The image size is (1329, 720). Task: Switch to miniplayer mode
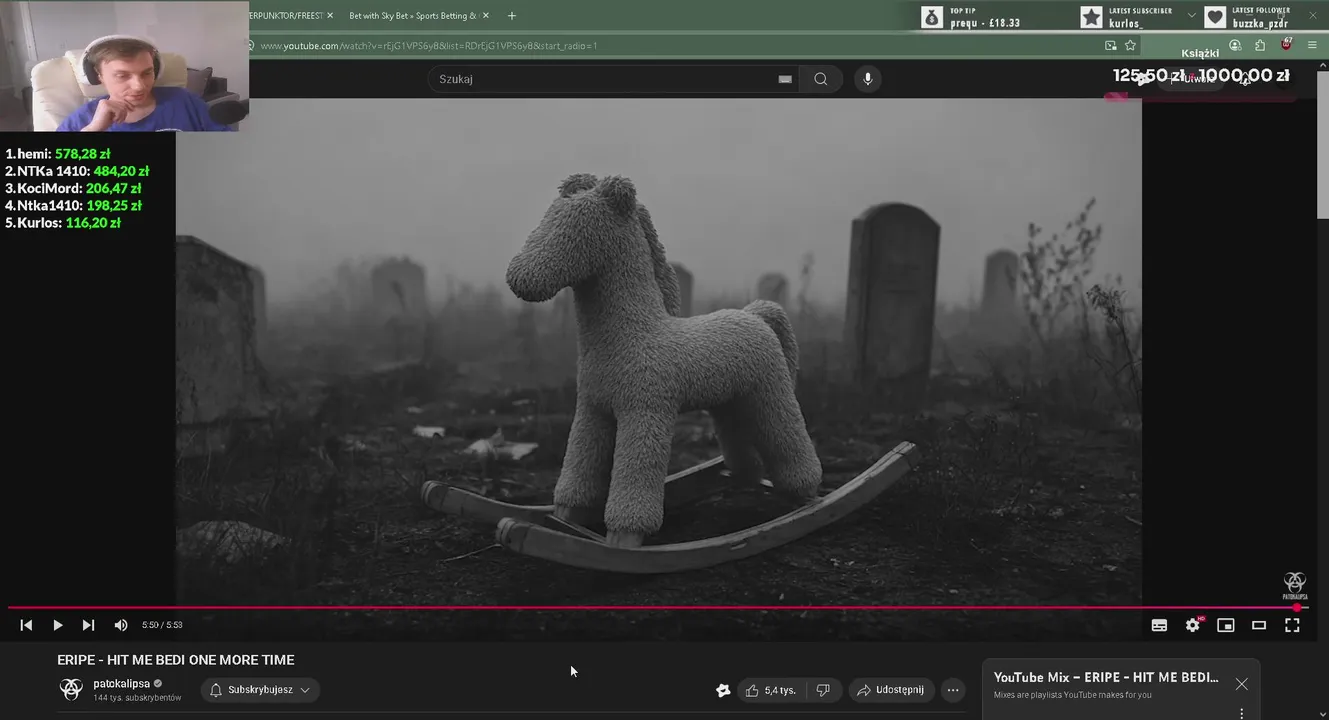click(1225, 625)
